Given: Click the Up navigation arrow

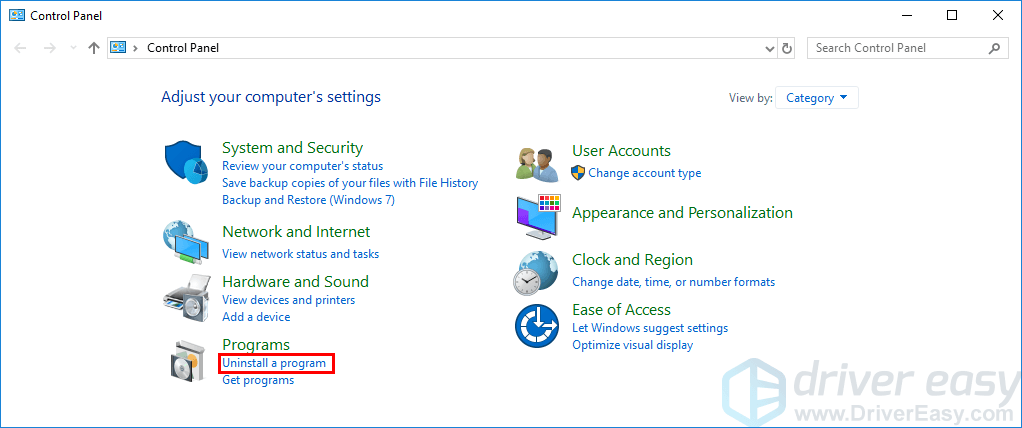Looking at the screenshot, I should 93,48.
